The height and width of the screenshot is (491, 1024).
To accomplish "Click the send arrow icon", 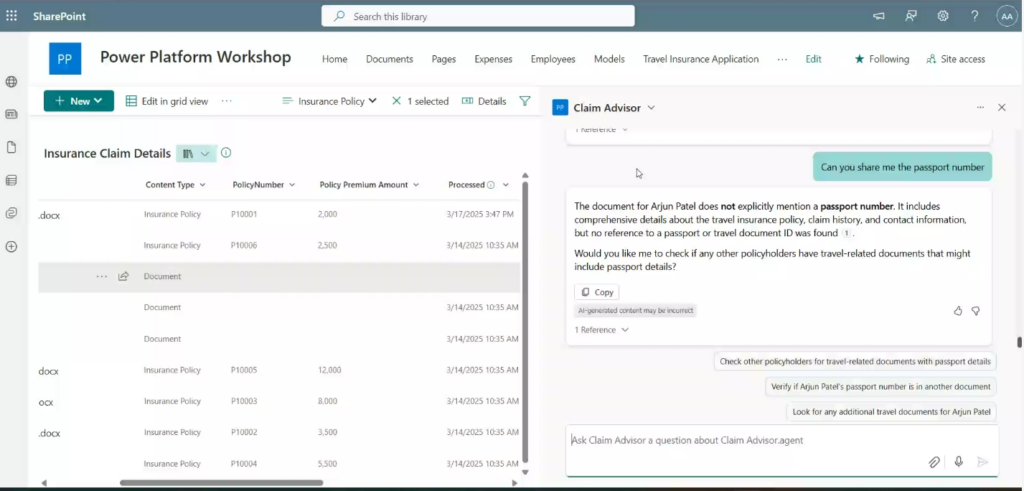I will (982, 462).
